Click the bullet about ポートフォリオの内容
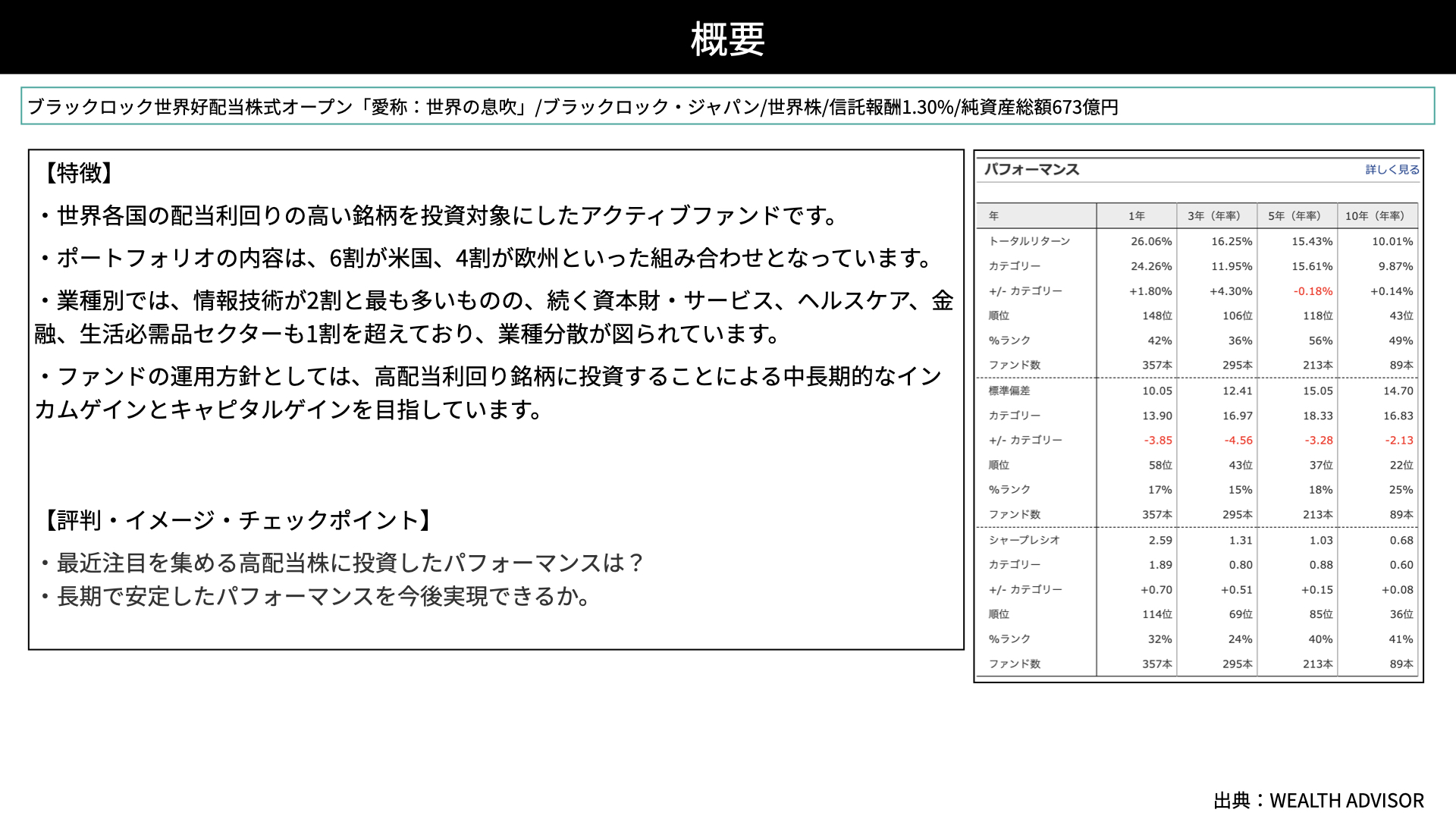The height and width of the screenshot is (819, 1456). [485, 259]
